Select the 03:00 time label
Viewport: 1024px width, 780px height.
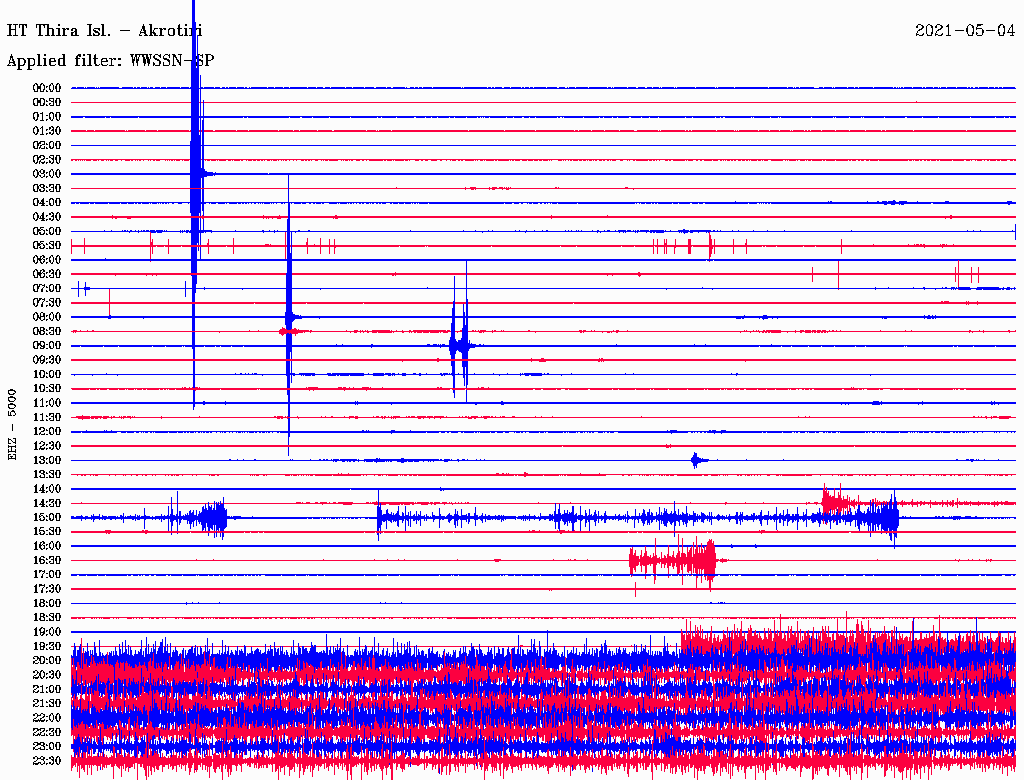(46, 174)
